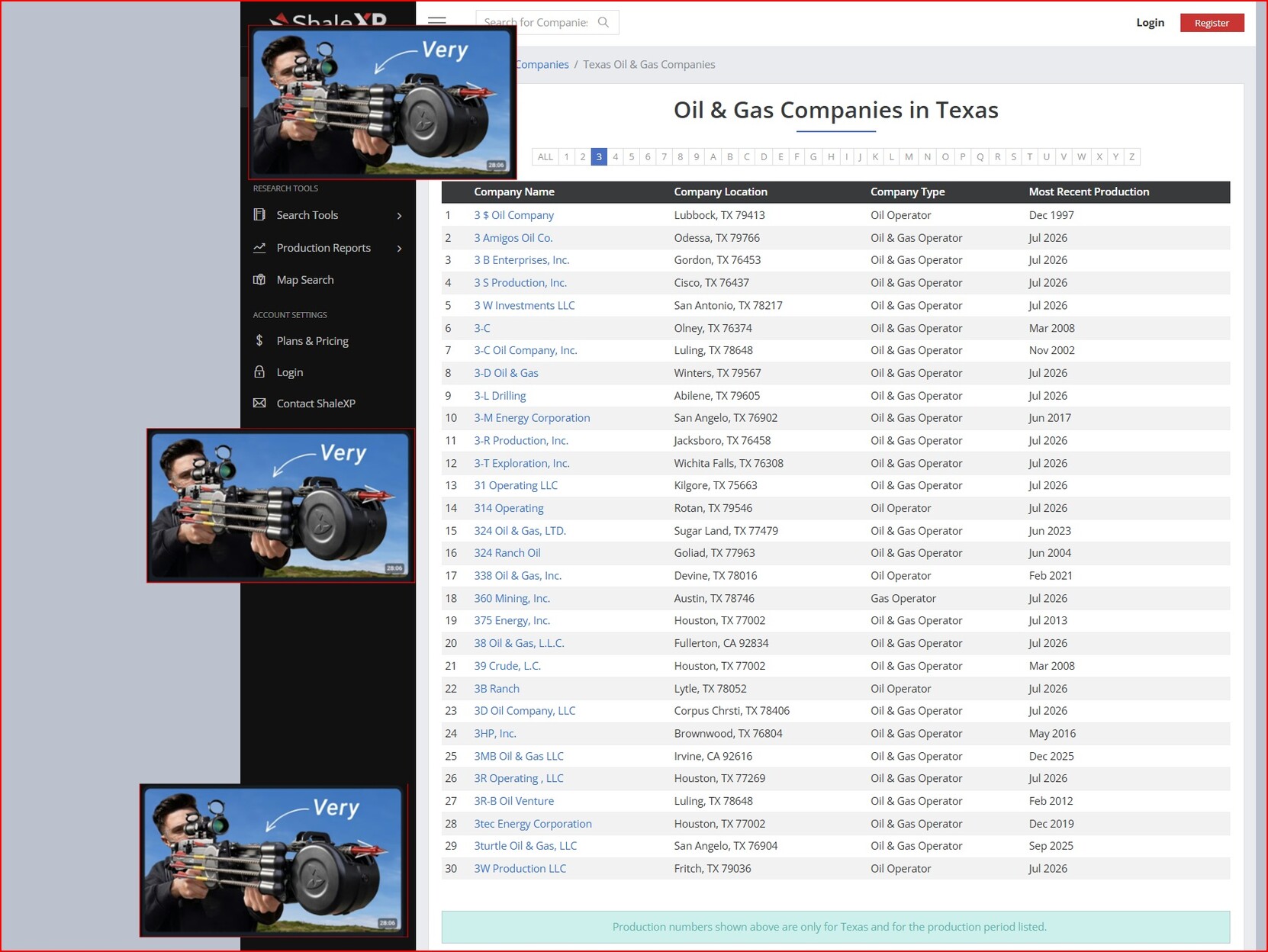Expand the Production Reports submenu chevron
This screenshot has width=1268, height=952.
(399, 248)
